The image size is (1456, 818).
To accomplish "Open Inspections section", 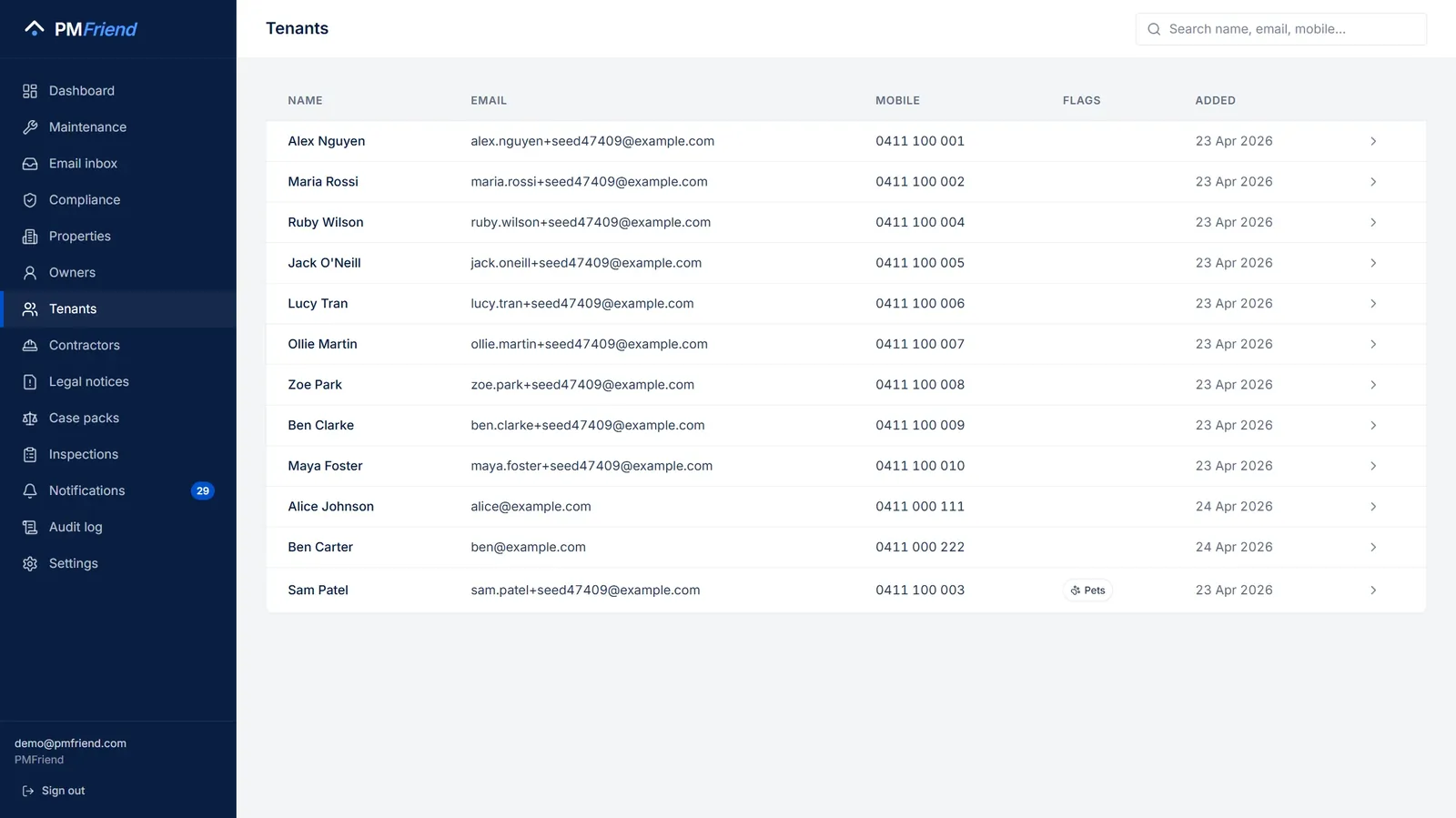I will [118, 455].
